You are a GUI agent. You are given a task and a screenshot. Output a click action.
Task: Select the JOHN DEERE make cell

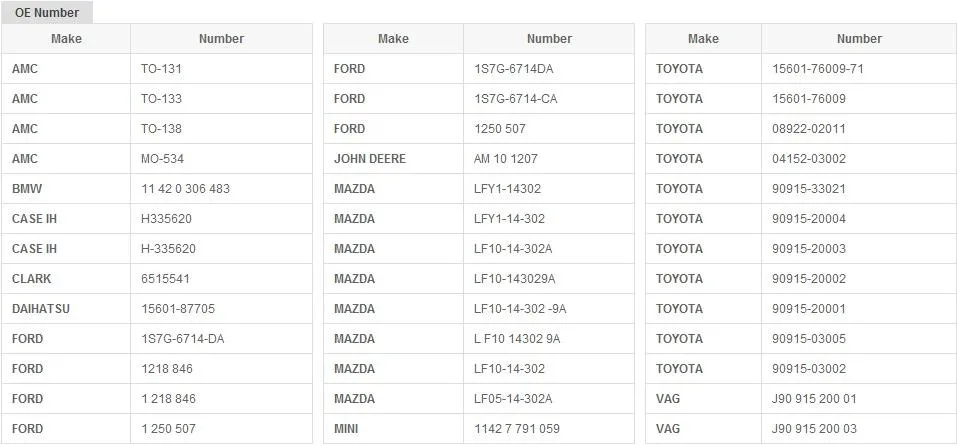point(393,159)
